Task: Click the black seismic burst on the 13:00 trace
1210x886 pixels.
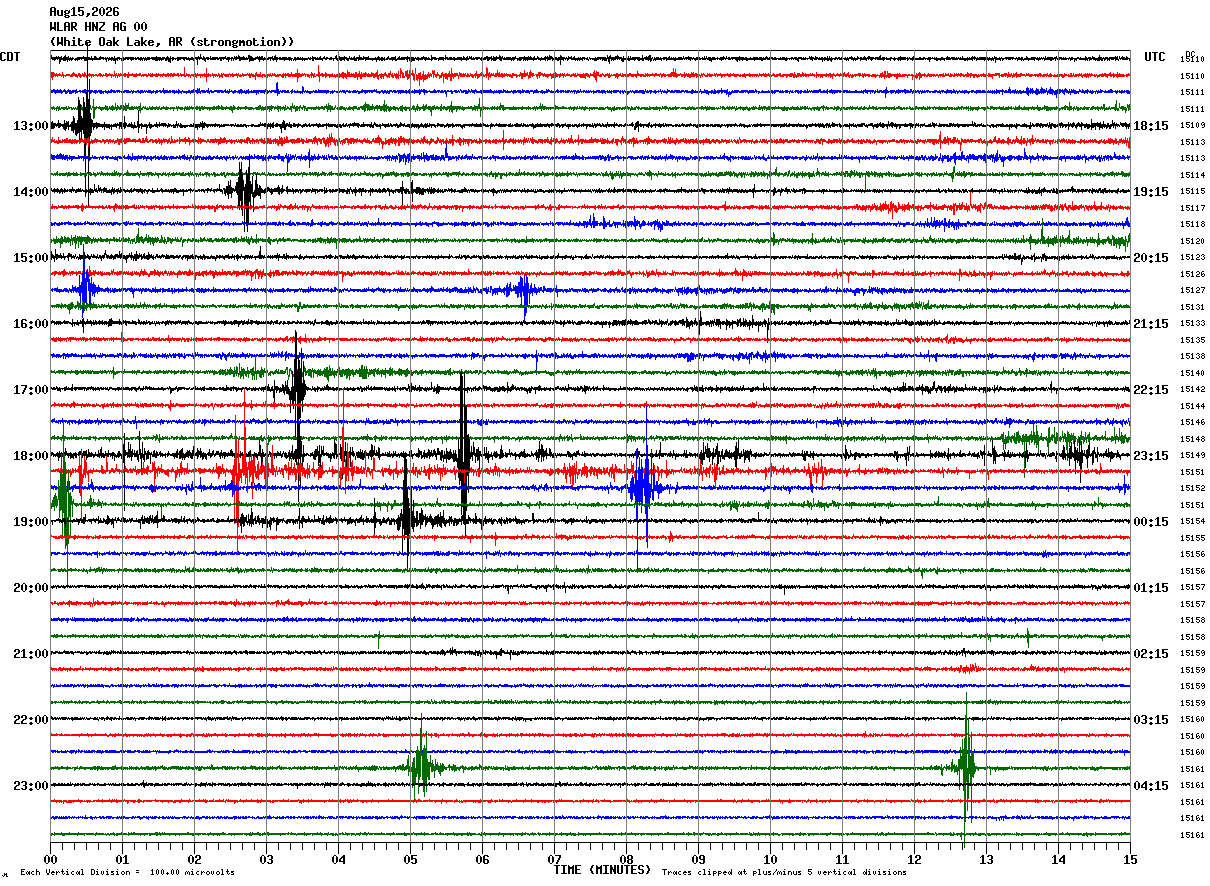Action: click(84, 124)
